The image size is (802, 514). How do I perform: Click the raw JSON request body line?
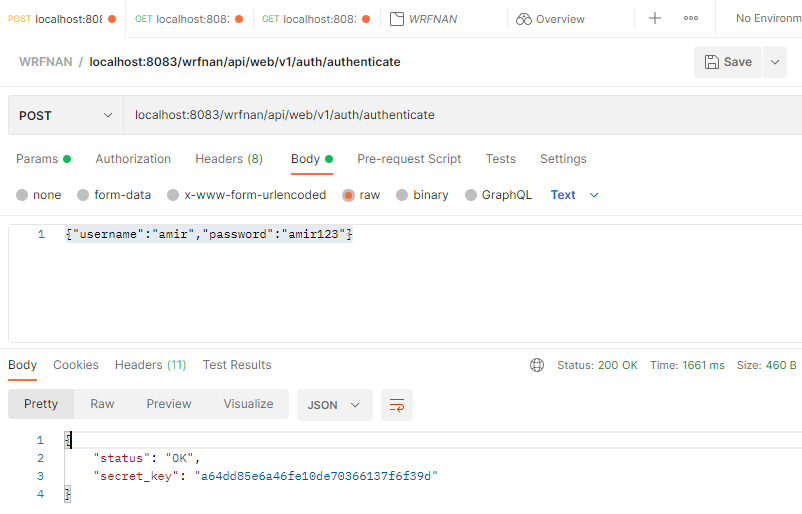209,234
